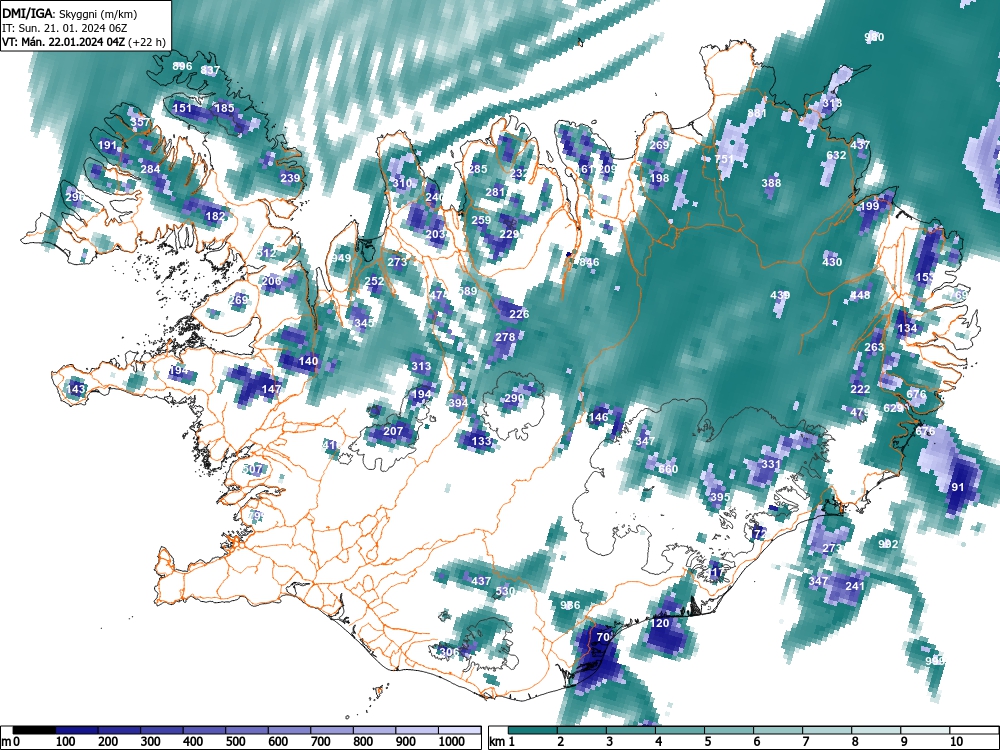Click the visibility value '191'
The width and height of the screenshot is (1000, 750).
point(108,145)
